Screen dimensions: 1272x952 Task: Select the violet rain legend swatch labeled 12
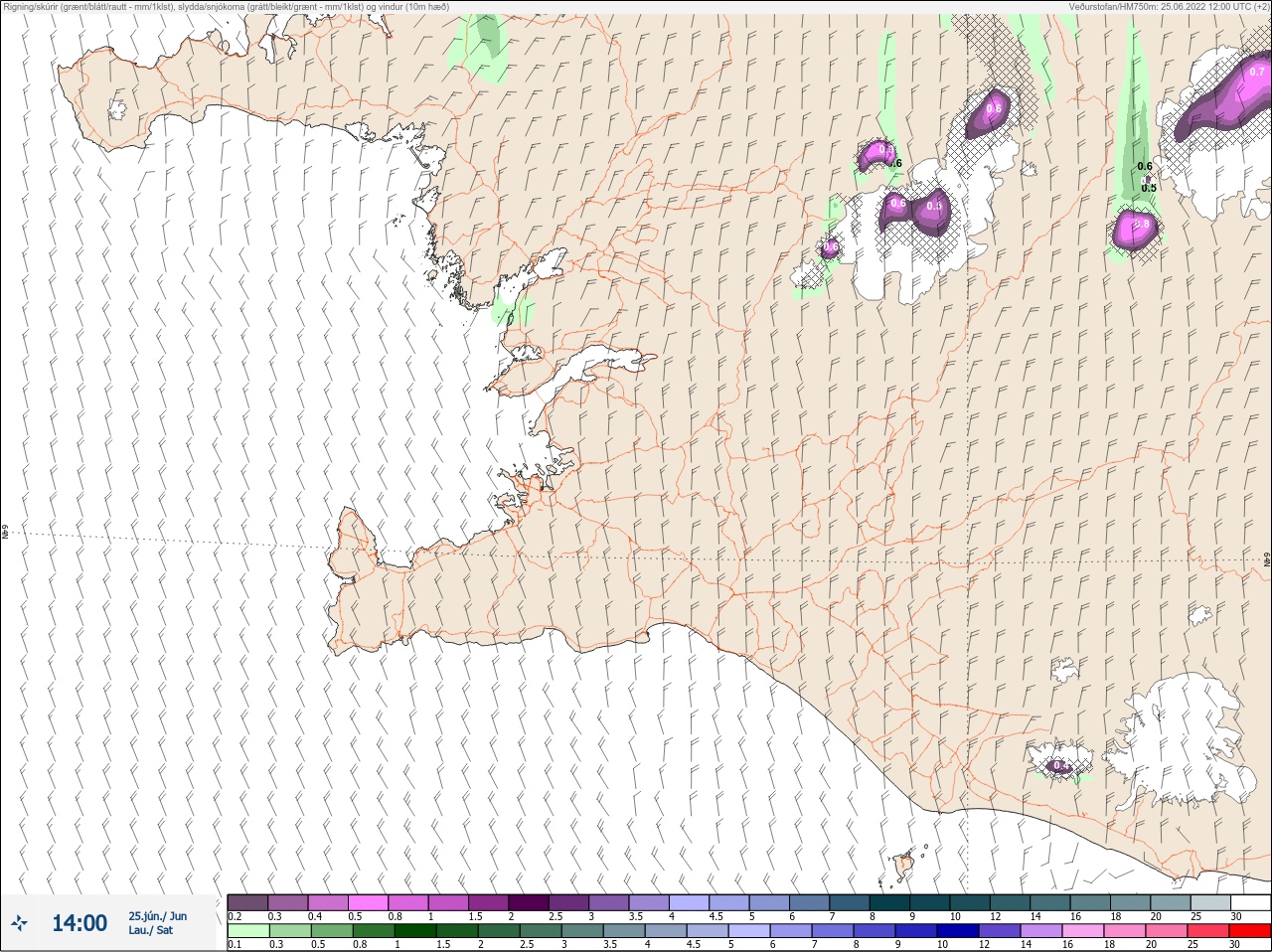[999, 931]
